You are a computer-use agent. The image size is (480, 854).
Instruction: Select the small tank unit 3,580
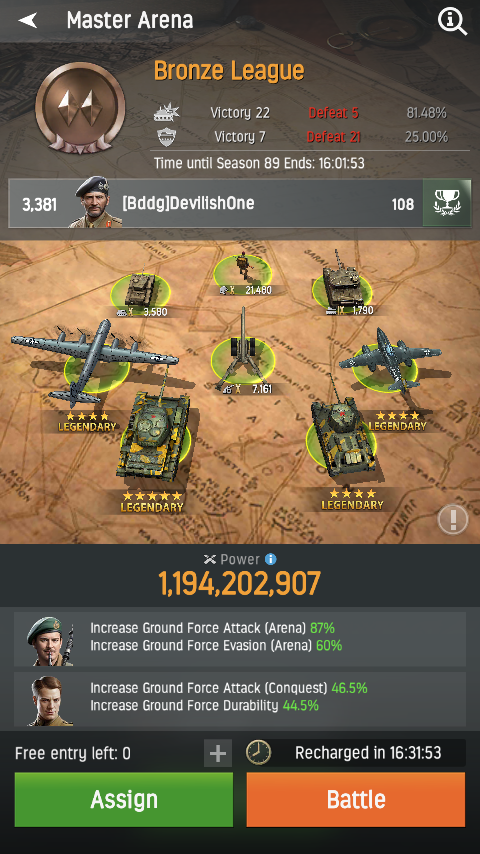[141, 295]
